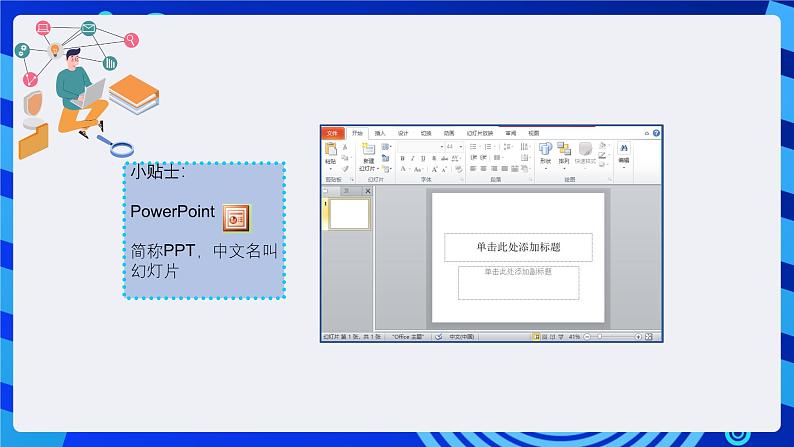Screen dimensions: 794x447
Task: Toggle Underline formatting
Action: pyautogui.click(x=423, y=158)
